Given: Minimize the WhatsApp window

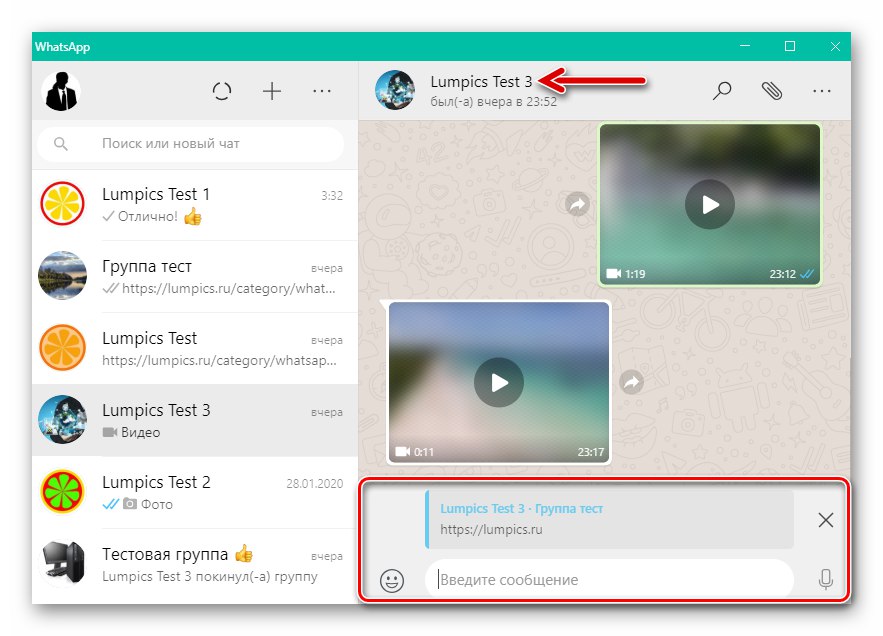Looking at the screenshot, I should 744,46.
